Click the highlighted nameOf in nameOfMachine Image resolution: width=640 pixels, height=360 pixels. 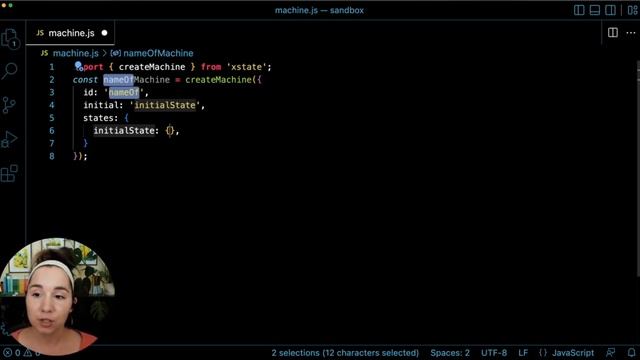118,80
